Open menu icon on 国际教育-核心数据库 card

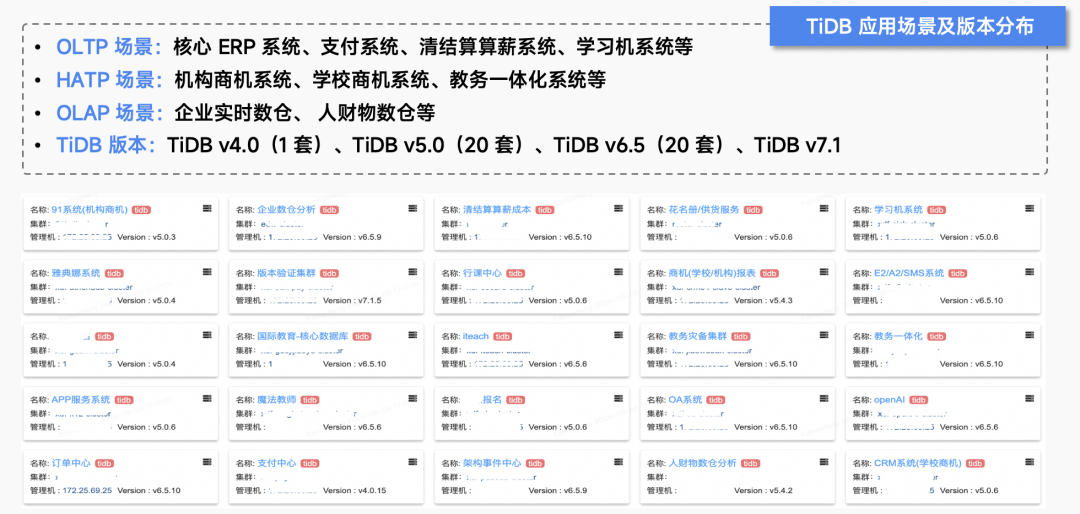[412, 335]
